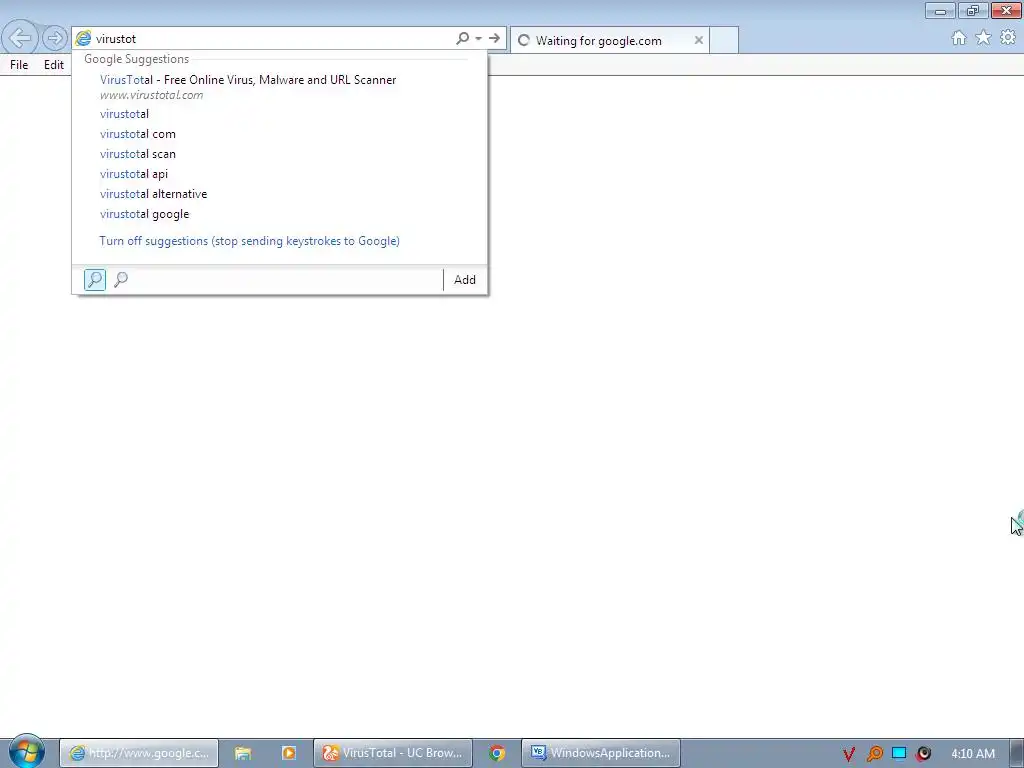Switch to VirusTotal - UC Browser taskbar button
Image resolution: width=1024 pixels, height=768 pixels.
pyautogui.click(x=392, y=753)
